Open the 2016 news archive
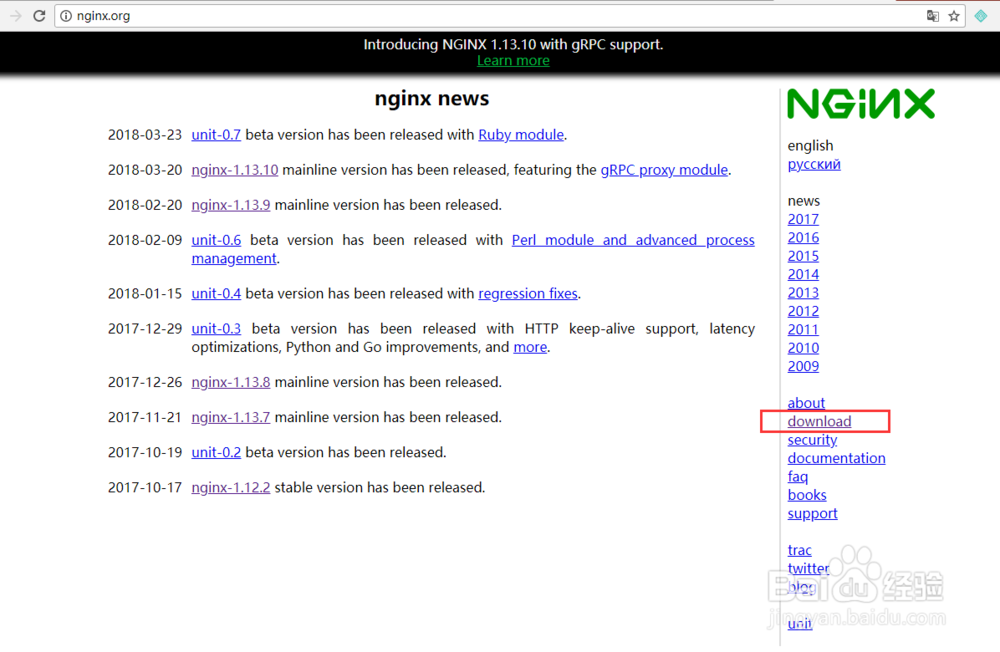Screen dimensions: 1000x652 (x=803, y=238)
